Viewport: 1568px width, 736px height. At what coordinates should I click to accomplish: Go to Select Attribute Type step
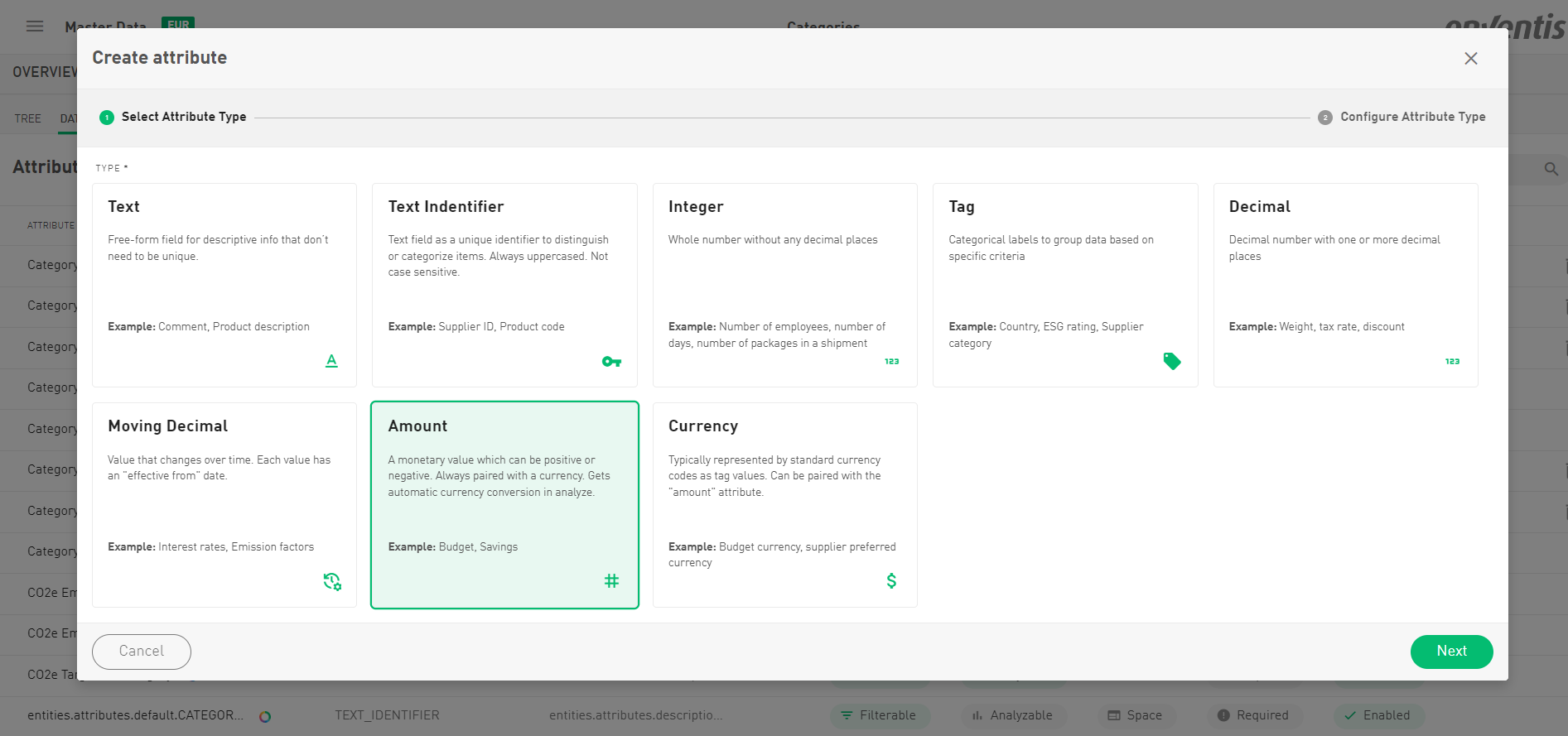click(x=183, y=117)
